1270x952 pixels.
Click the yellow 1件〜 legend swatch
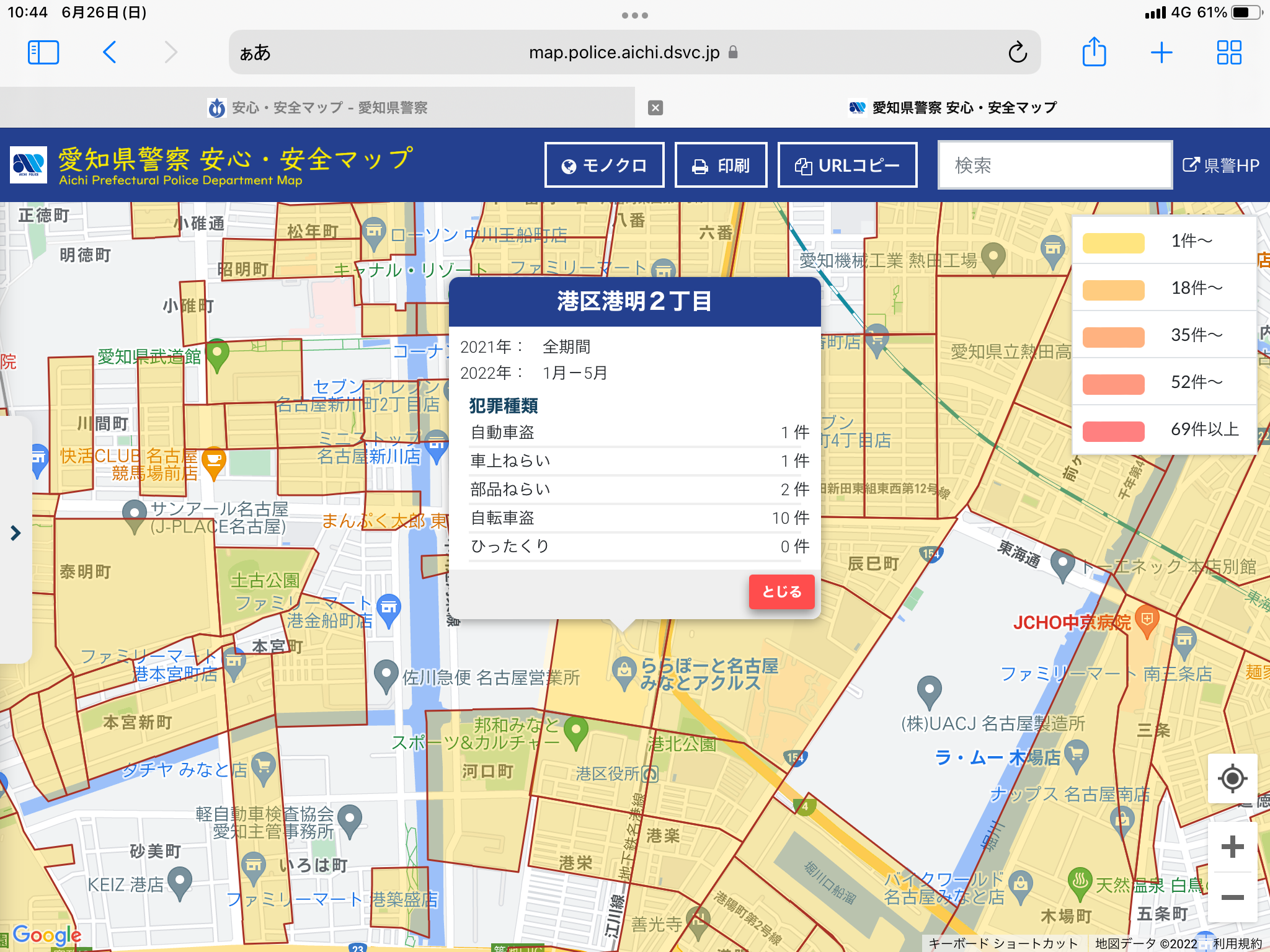(1114, 243)
